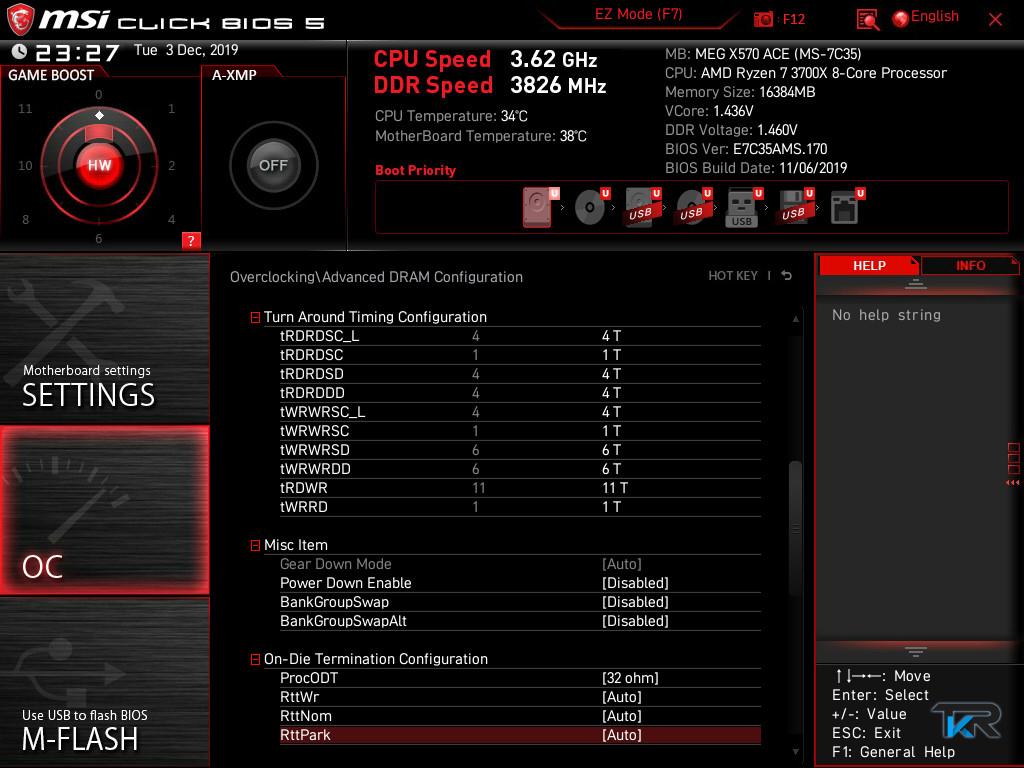Toggle the GAME BOOST HW knob
1024x768 pixels.
(x=99, y=165)
